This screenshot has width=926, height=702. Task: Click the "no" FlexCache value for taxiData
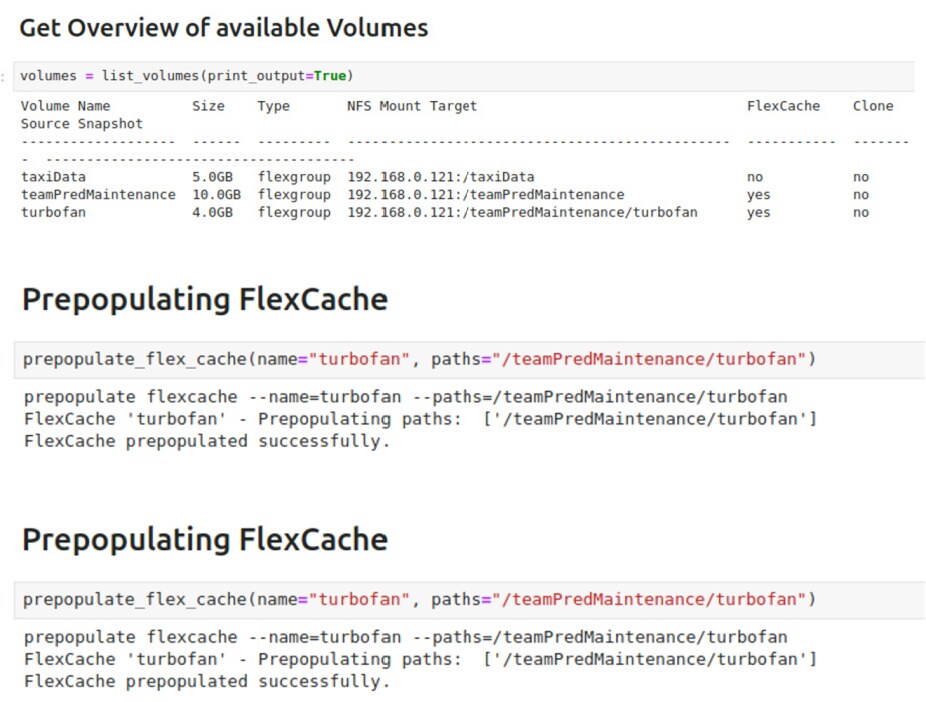point(755,177)
